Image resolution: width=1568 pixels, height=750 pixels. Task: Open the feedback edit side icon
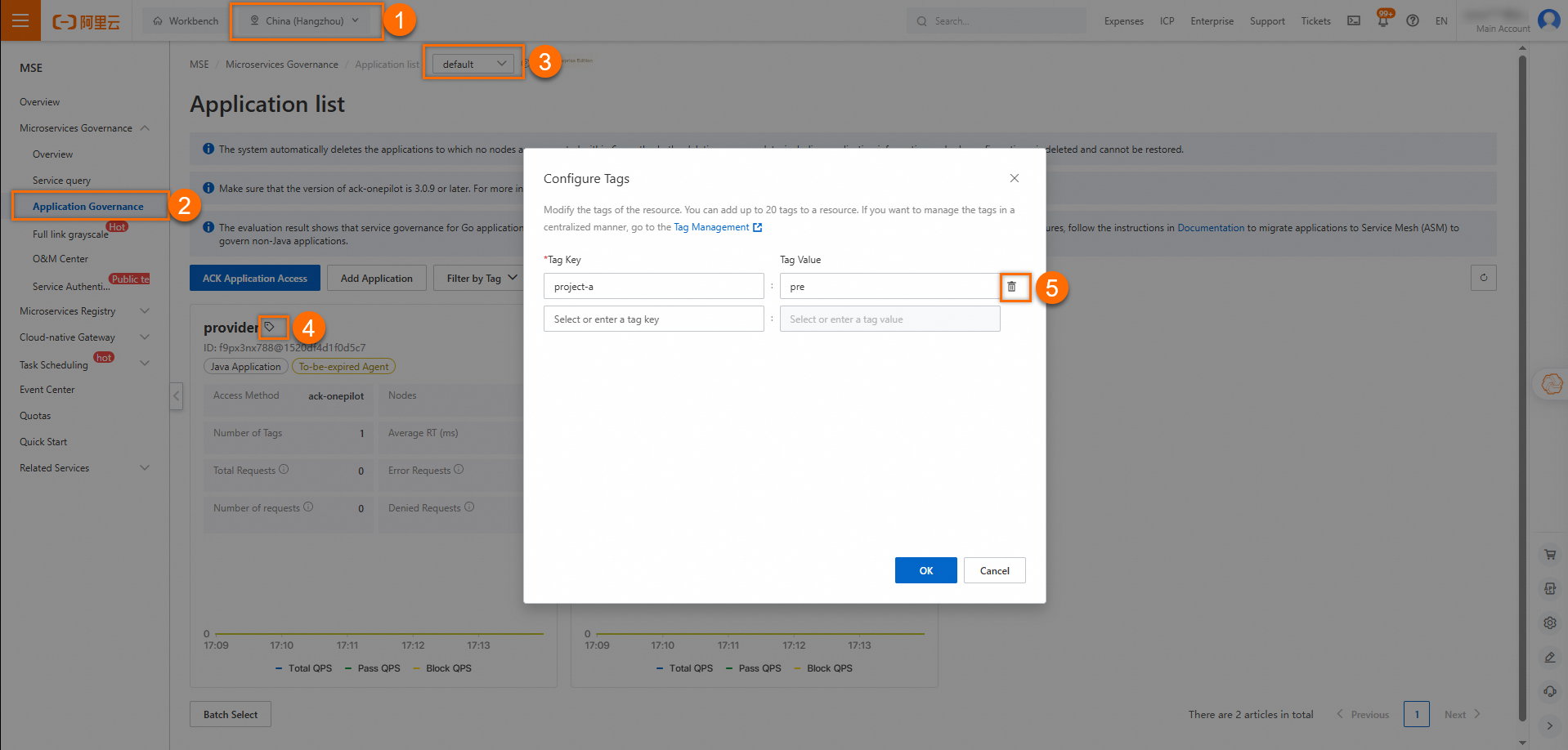[1550, 658]
